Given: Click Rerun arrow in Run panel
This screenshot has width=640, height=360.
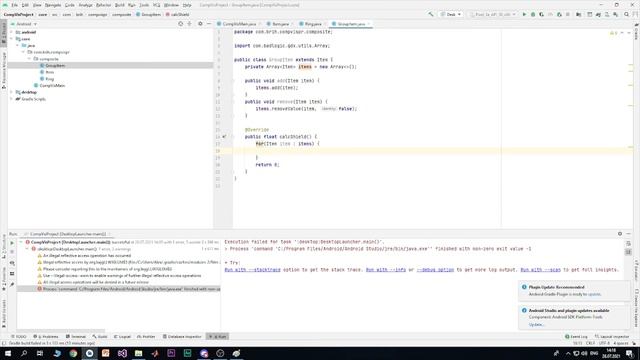Looking at the screenshot, I should [12, 243].
